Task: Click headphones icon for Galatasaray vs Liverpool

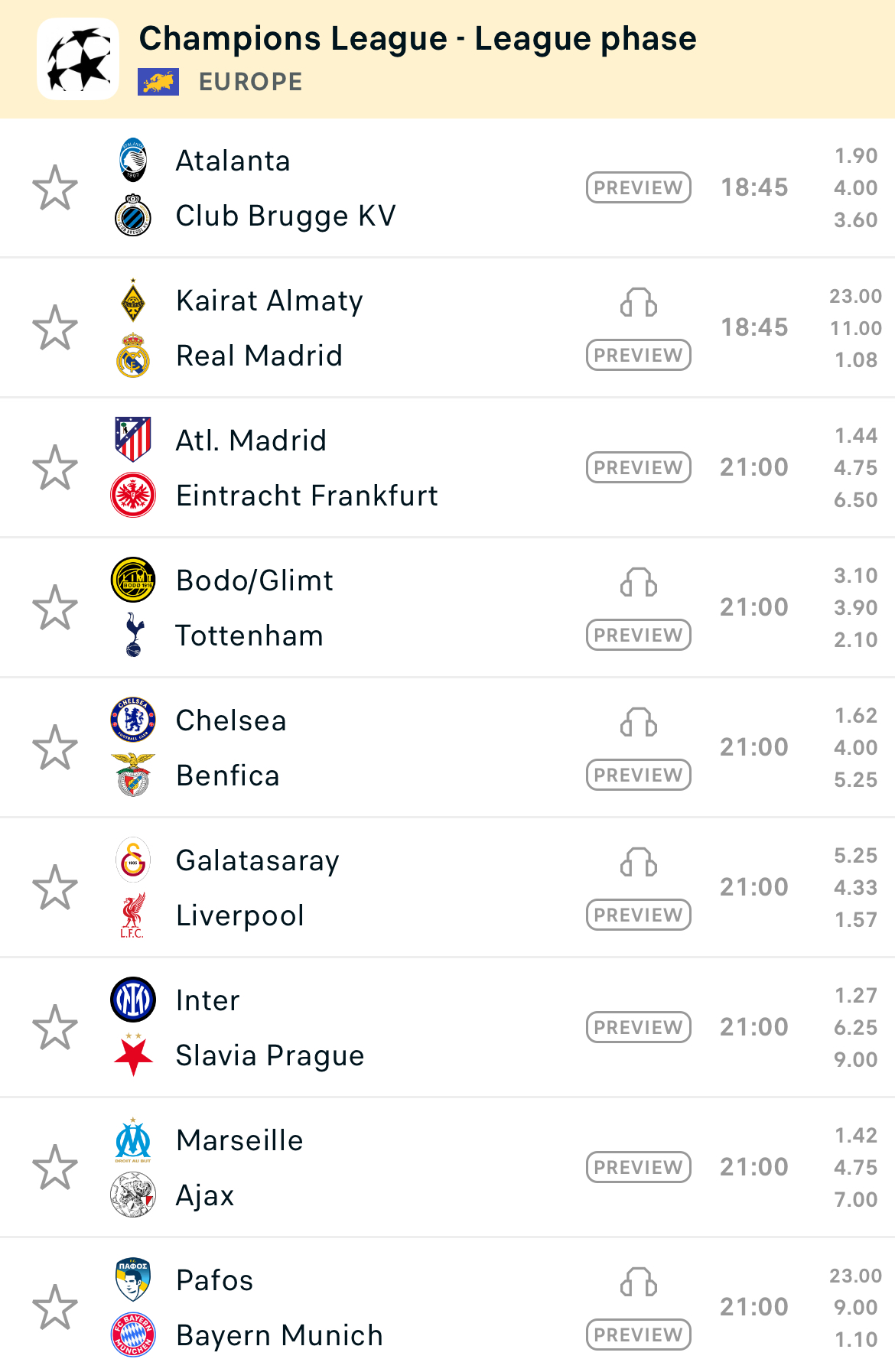Action: click(x=639, y=863)
